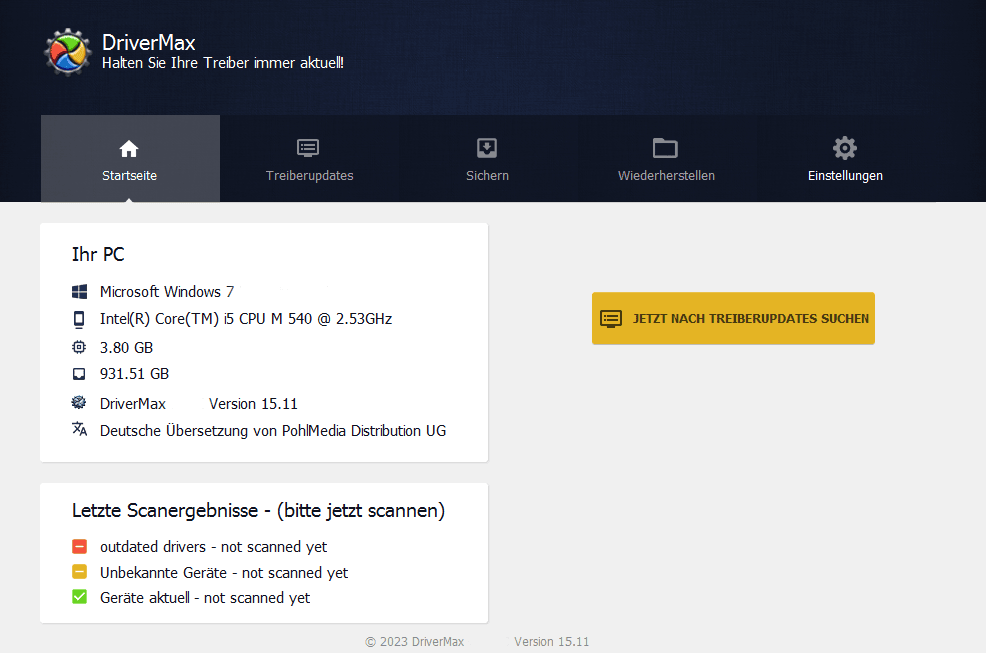The width and height of the screenshot is (986, 653).
Task: Select the 'Microsoft Windows 7' text
Action: [x=167, y=292]
